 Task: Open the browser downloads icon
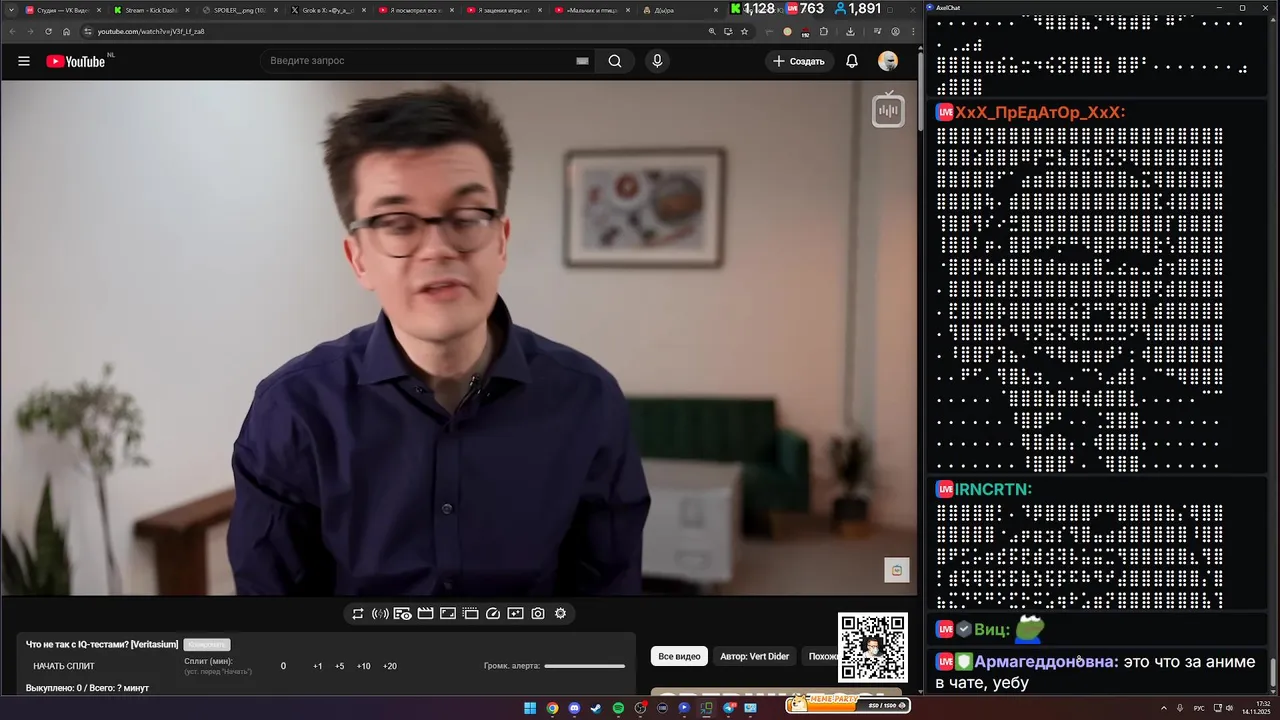[850, 31]
